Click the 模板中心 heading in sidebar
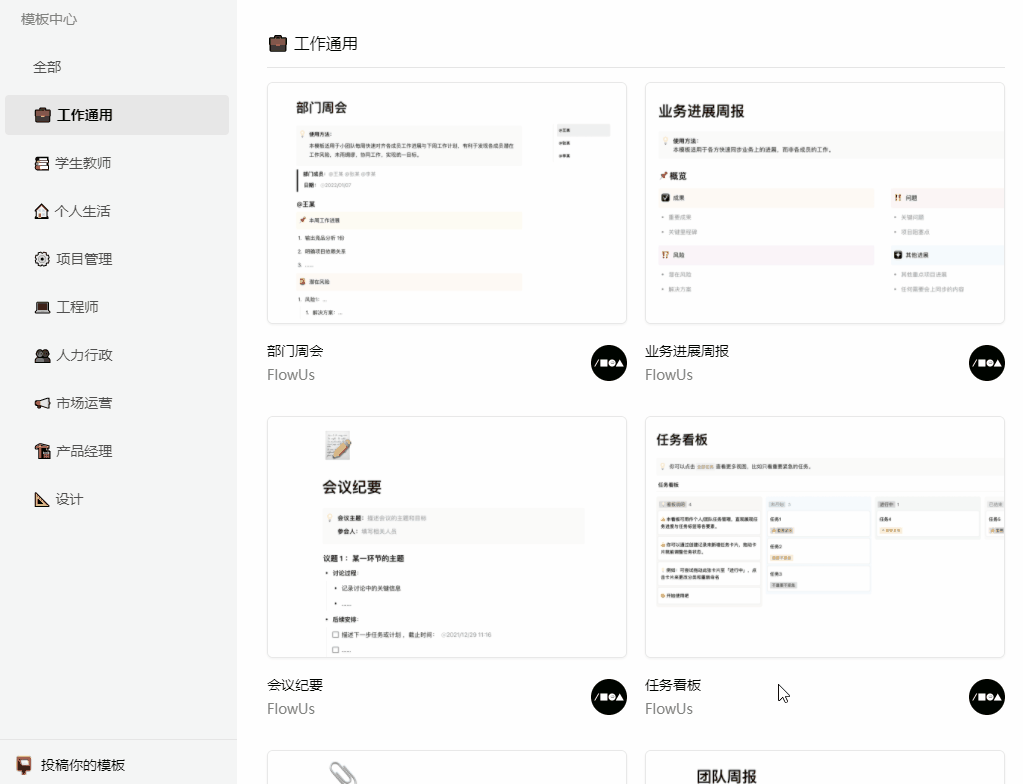The image size is (1023, 784). (49, 20)
